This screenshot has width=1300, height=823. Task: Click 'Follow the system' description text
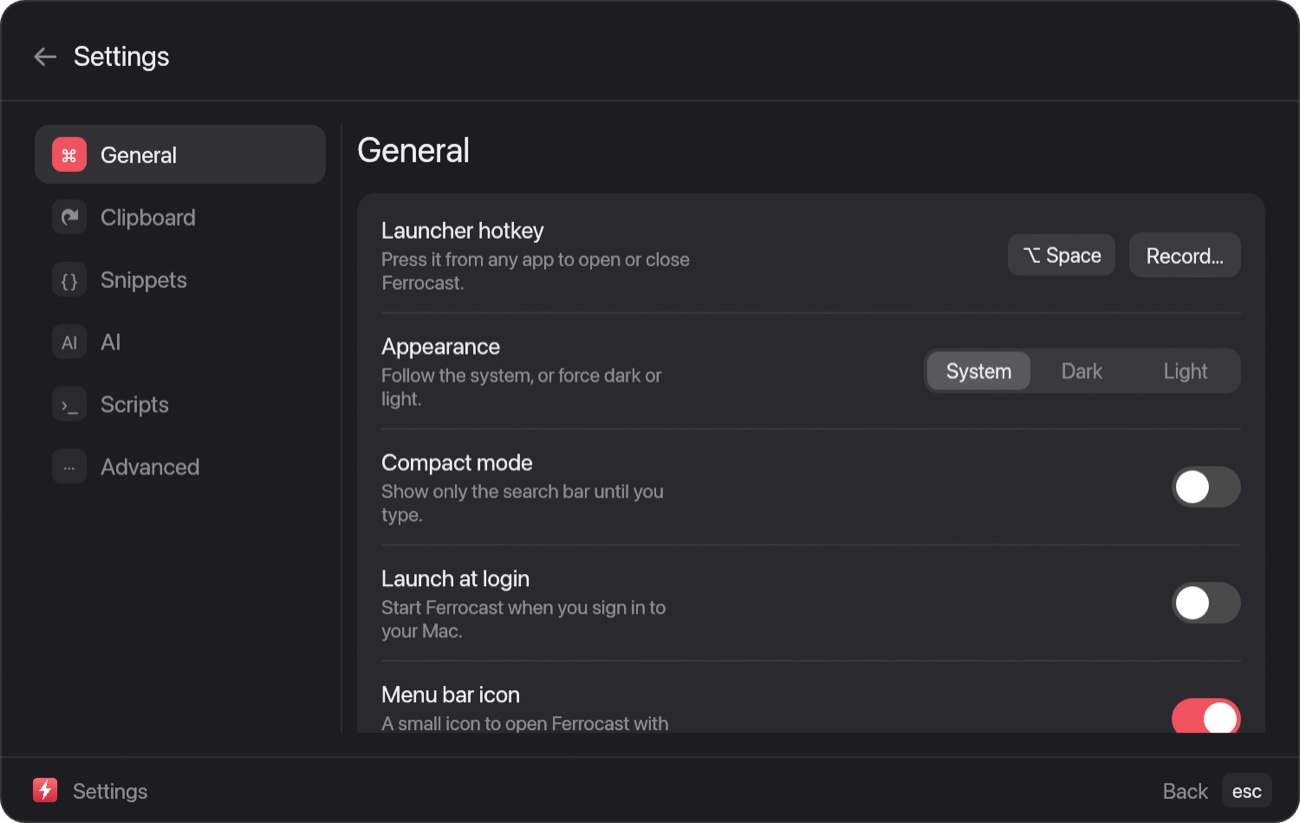coord(522,387)
